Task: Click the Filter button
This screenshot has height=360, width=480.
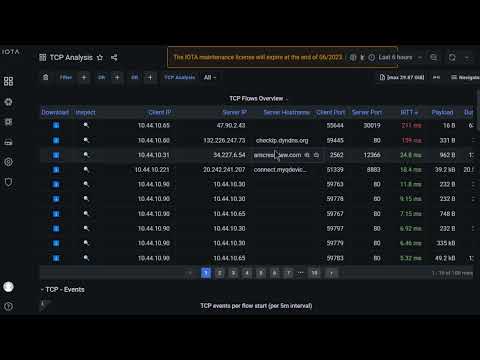Action: point(66,77)
